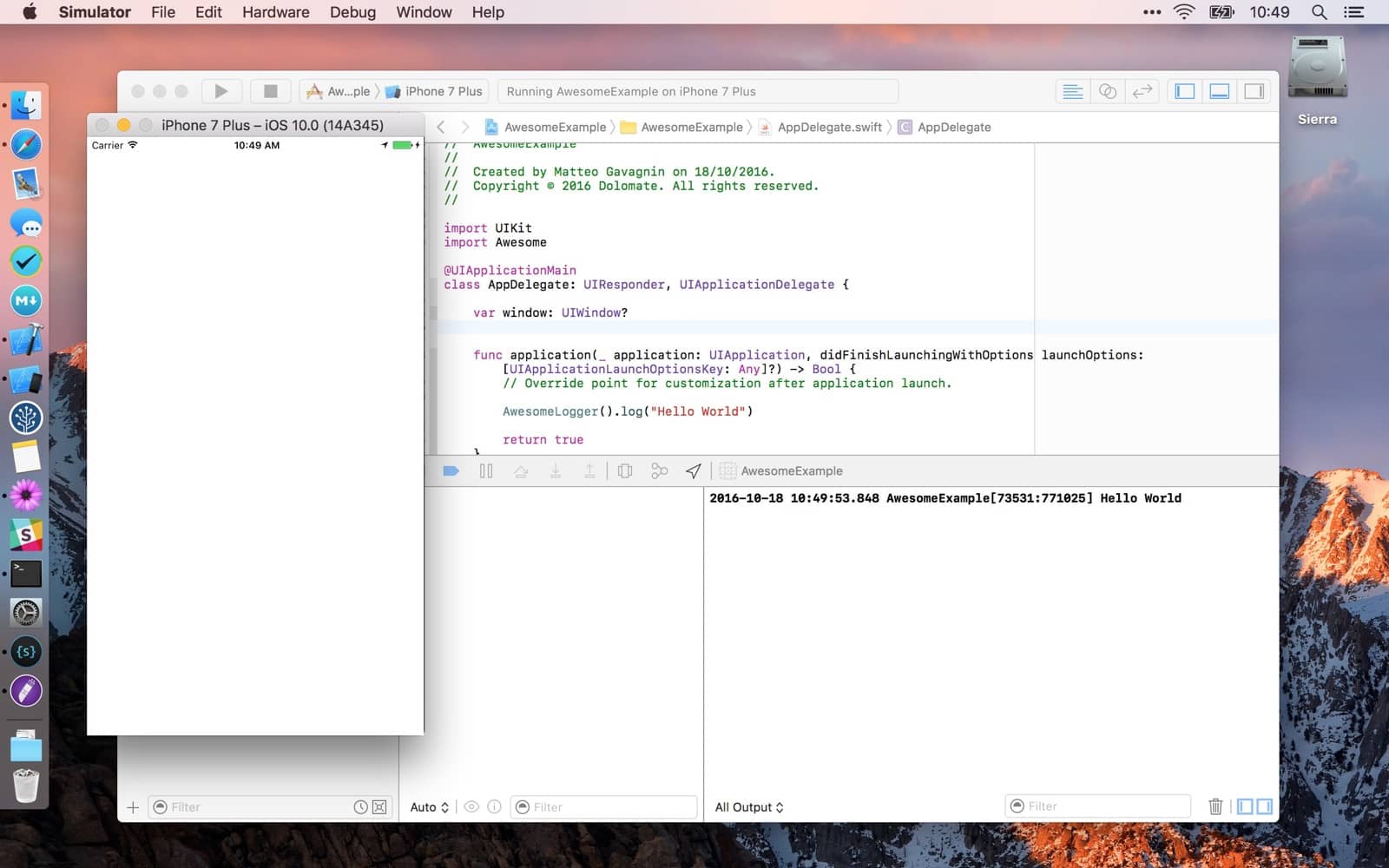The width and height of the screenshot is (1389, 868).
Task: Toggle the Debug area visibility
Action: (1219, 91)
